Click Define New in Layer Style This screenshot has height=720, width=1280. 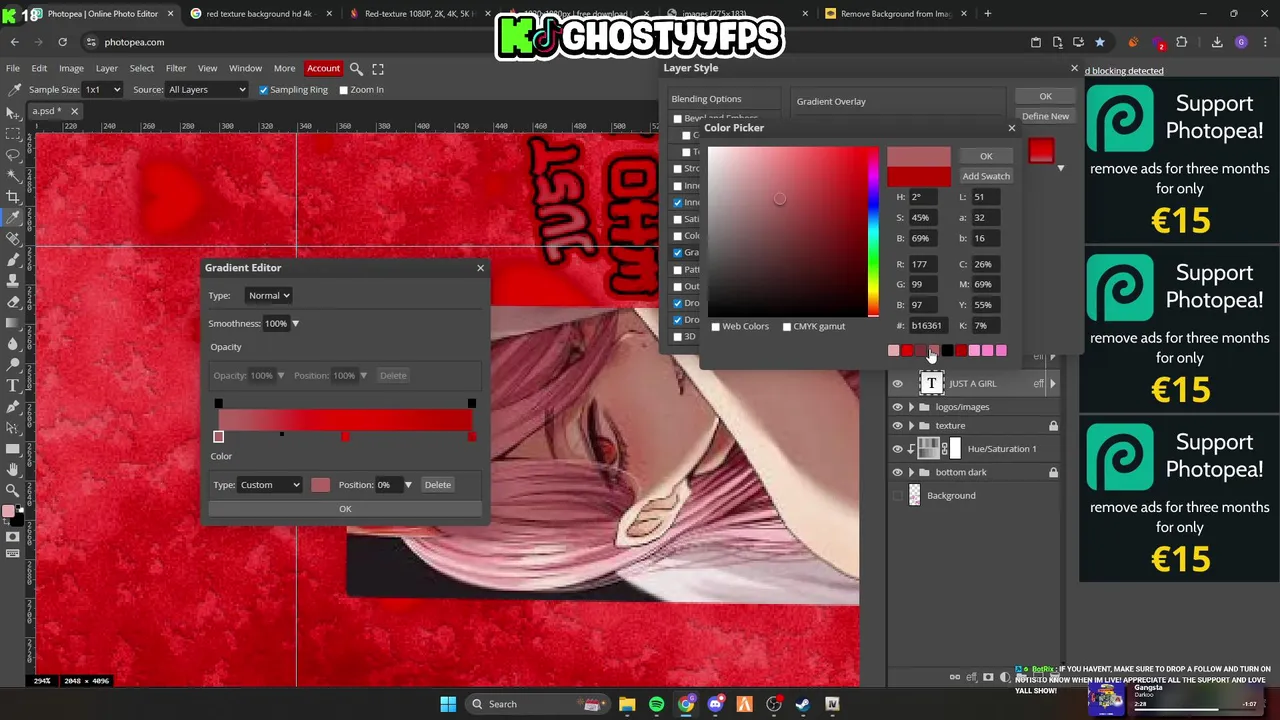pos(1045,116)
